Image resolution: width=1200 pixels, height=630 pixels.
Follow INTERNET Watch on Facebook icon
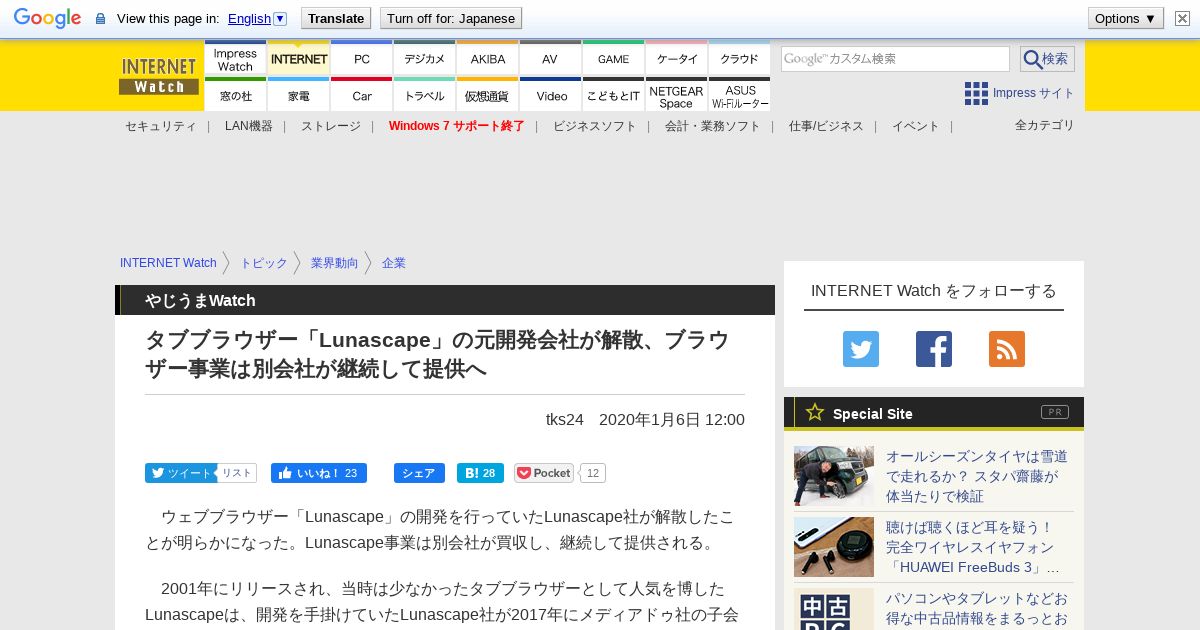pyautogui.click(x=934, y=349)
